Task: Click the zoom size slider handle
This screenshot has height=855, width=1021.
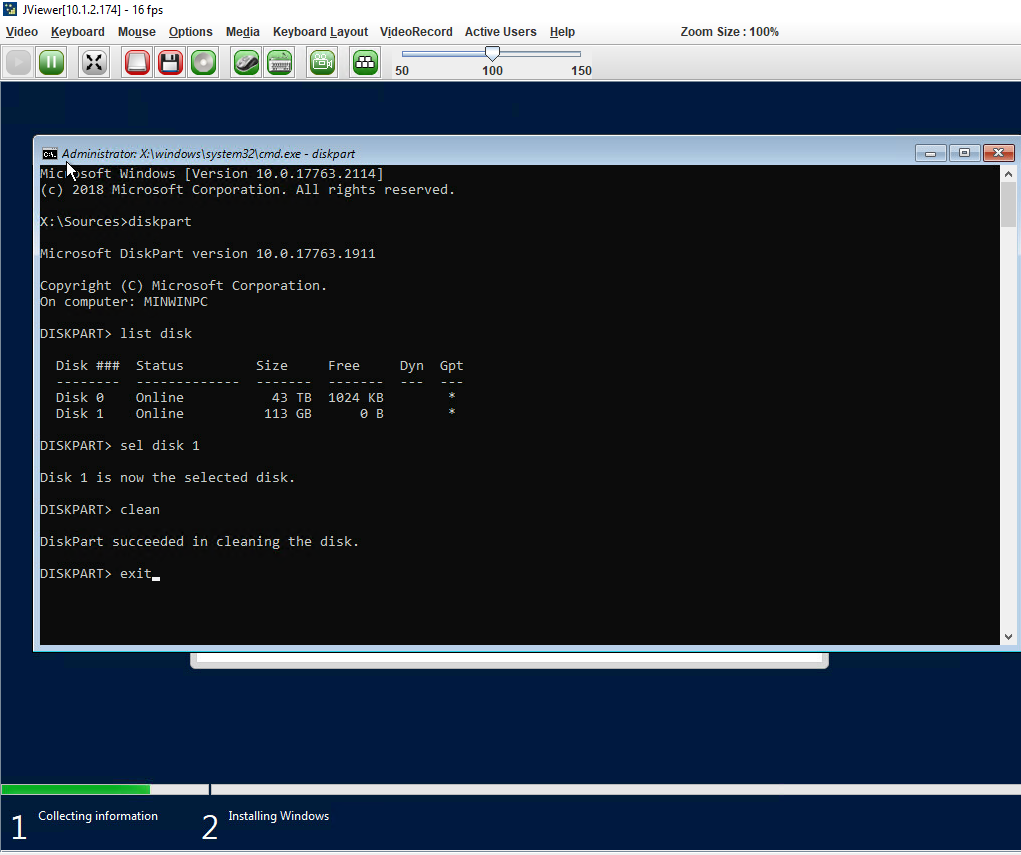Action: pos(492,53)
